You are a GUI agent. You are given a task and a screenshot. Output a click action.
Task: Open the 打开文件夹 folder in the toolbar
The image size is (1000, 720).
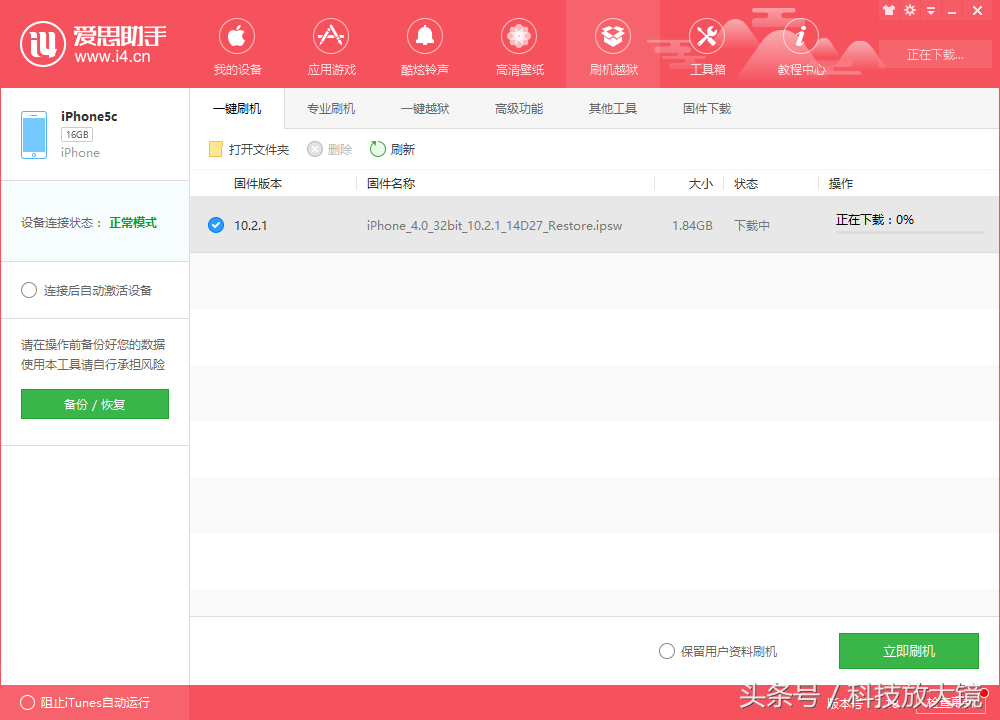pos(248,148)
